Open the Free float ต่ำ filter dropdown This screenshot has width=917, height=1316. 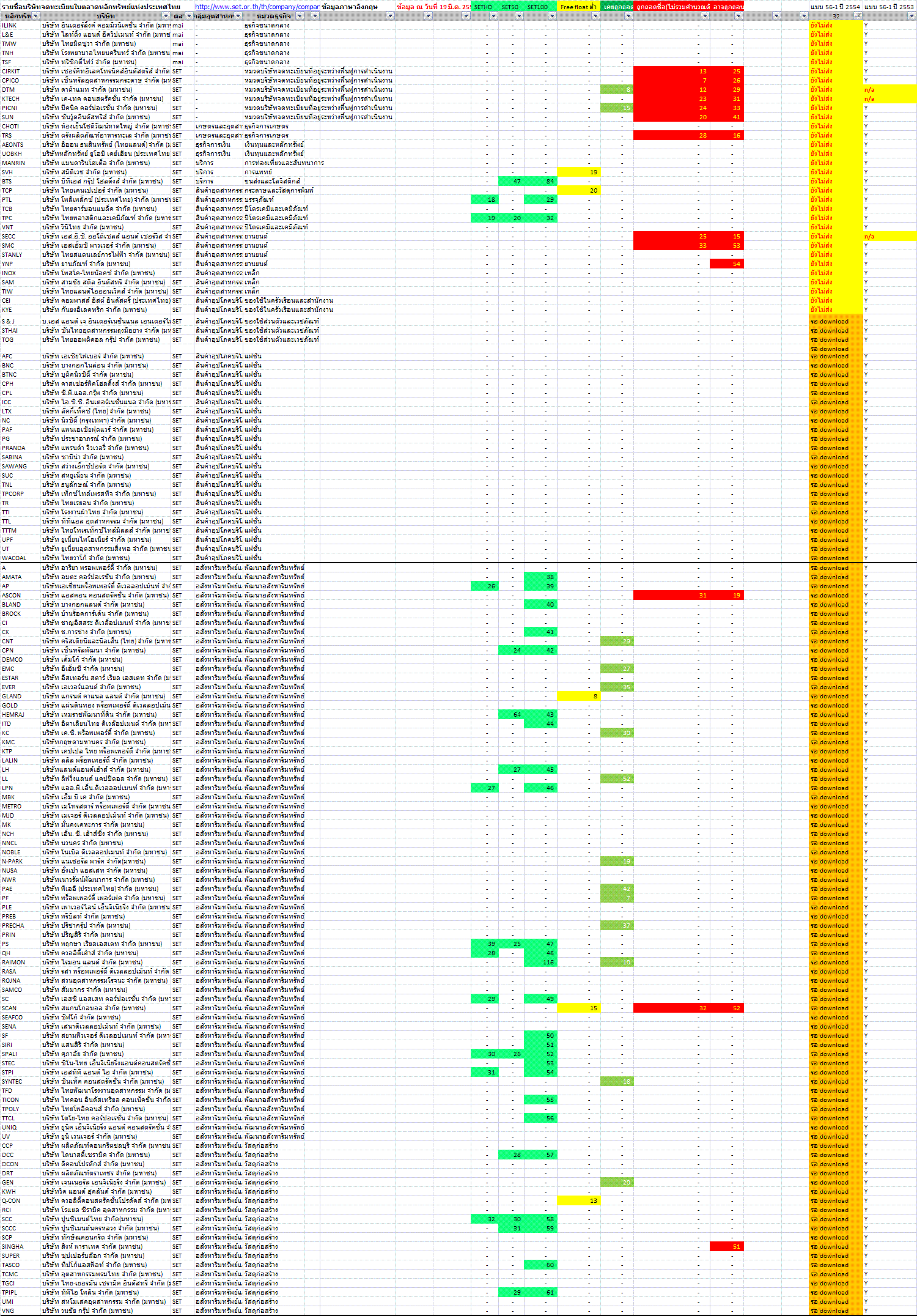(x=595, y=16)
